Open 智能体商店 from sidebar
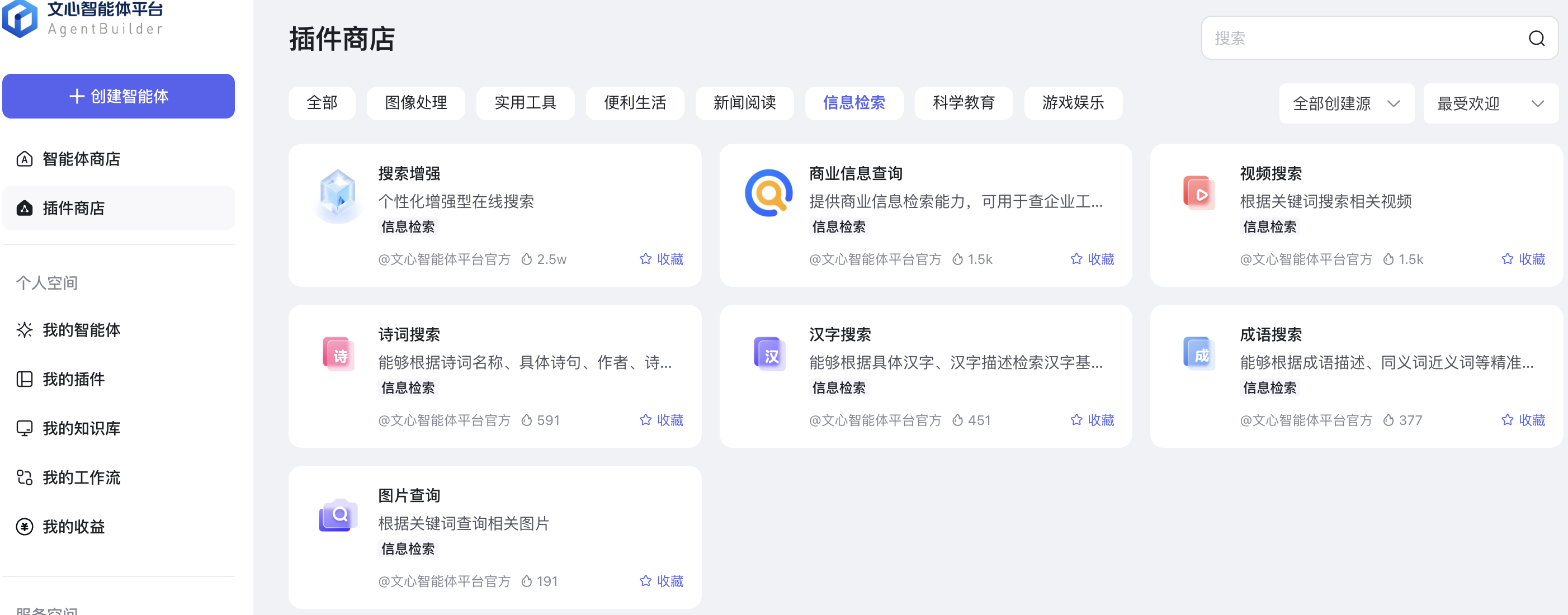Image resolution: width=1568 pixels, height=615 pixels. [81, 159]
